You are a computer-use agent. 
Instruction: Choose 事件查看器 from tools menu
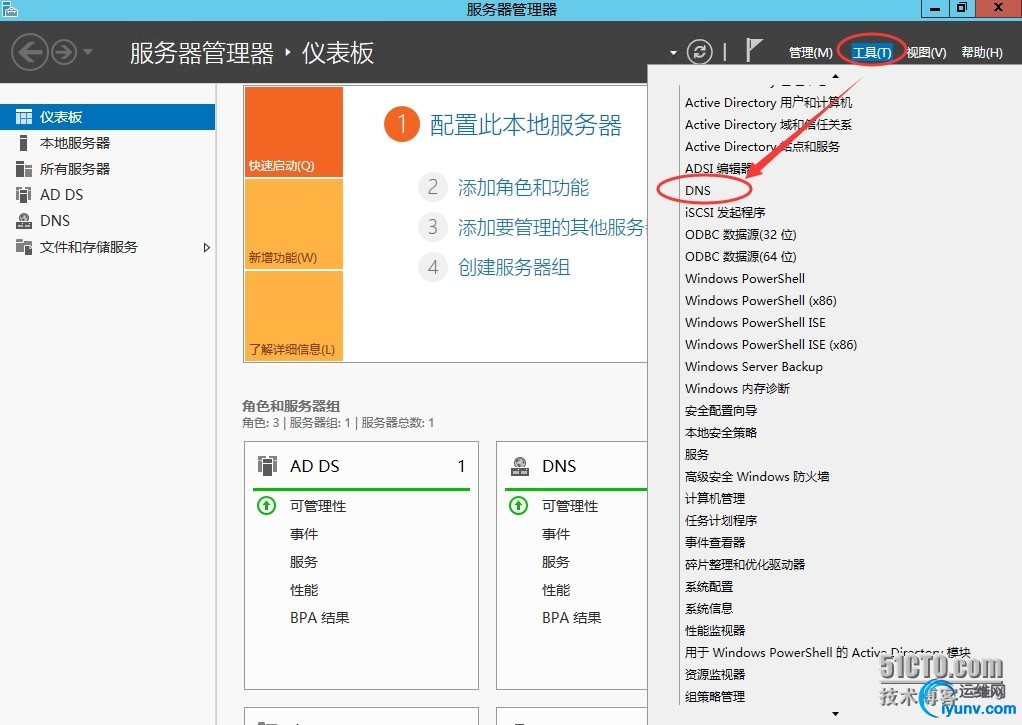[715, 542]
